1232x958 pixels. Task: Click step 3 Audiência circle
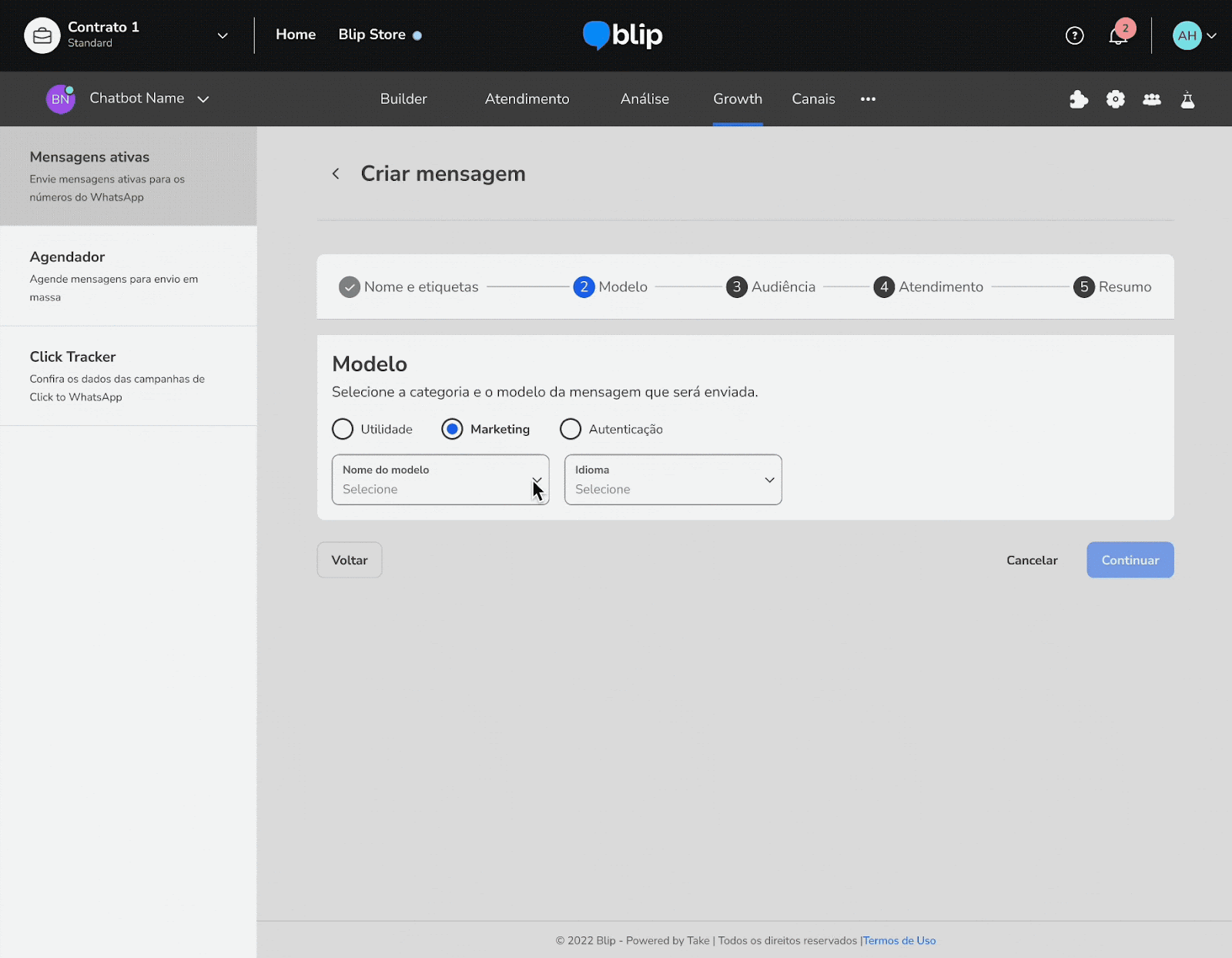737,287
